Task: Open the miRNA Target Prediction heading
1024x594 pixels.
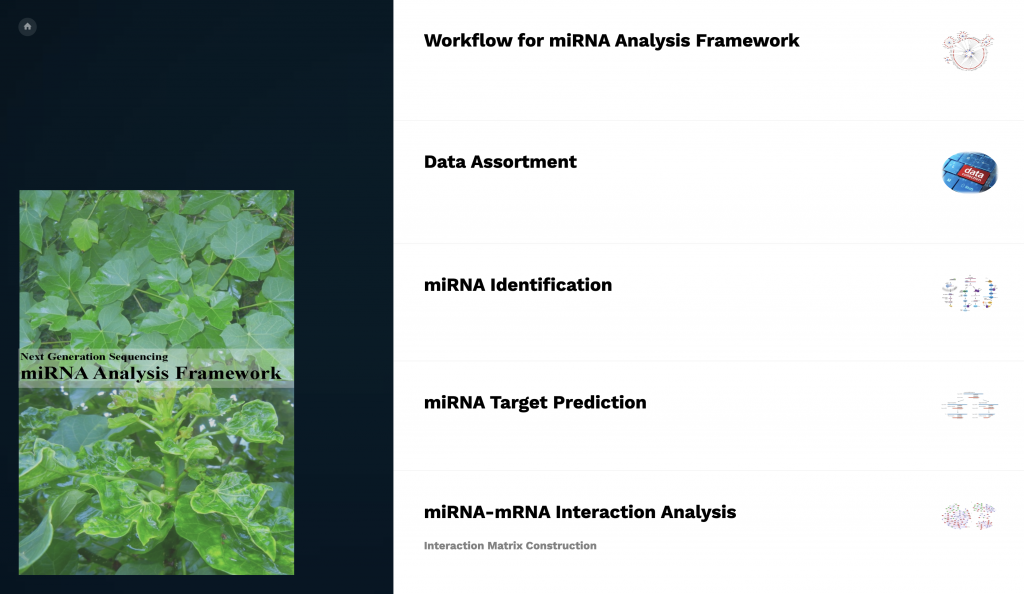Action: tap(535, 403)
